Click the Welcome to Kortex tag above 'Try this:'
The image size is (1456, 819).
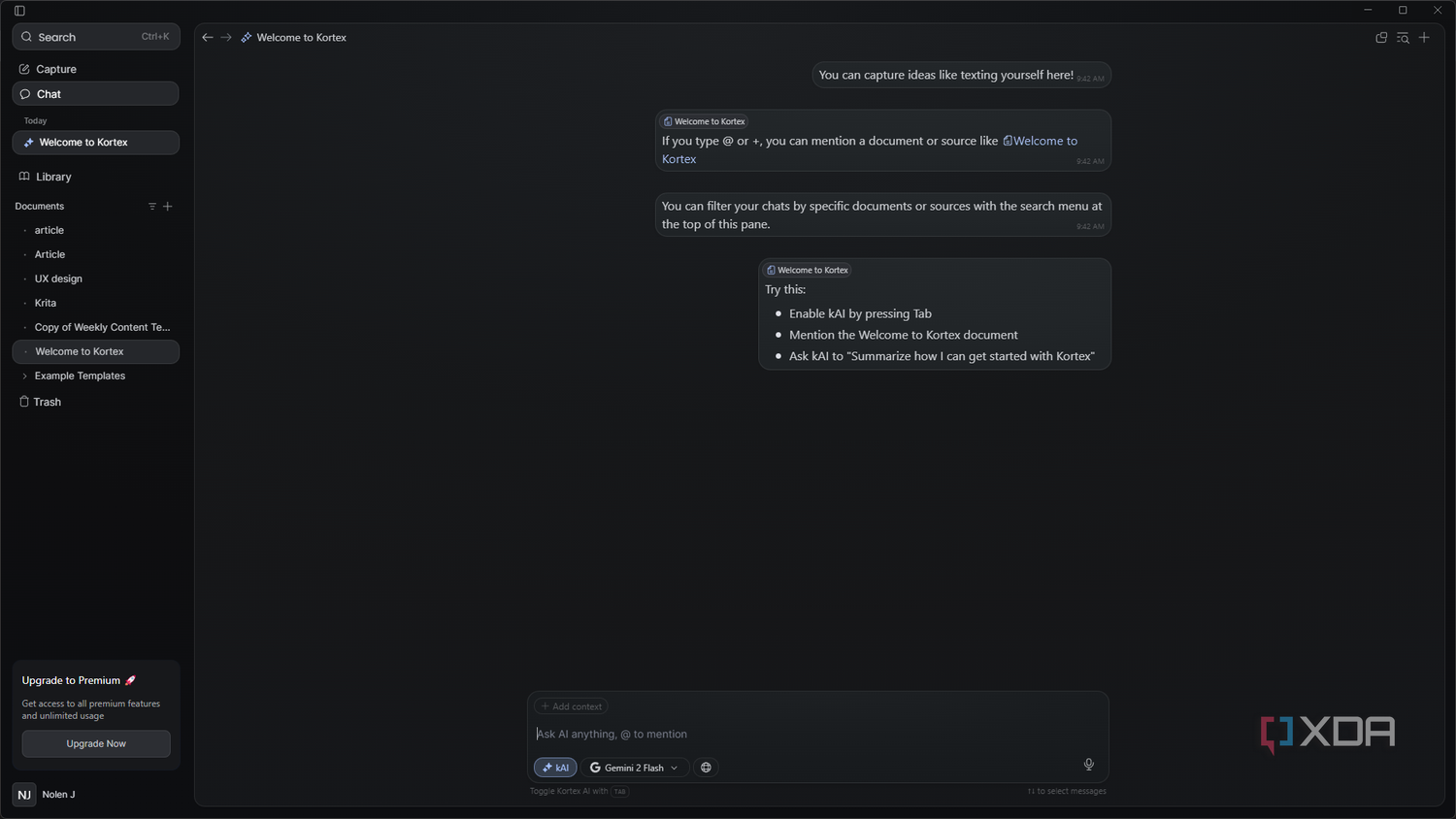pos(807,270)
